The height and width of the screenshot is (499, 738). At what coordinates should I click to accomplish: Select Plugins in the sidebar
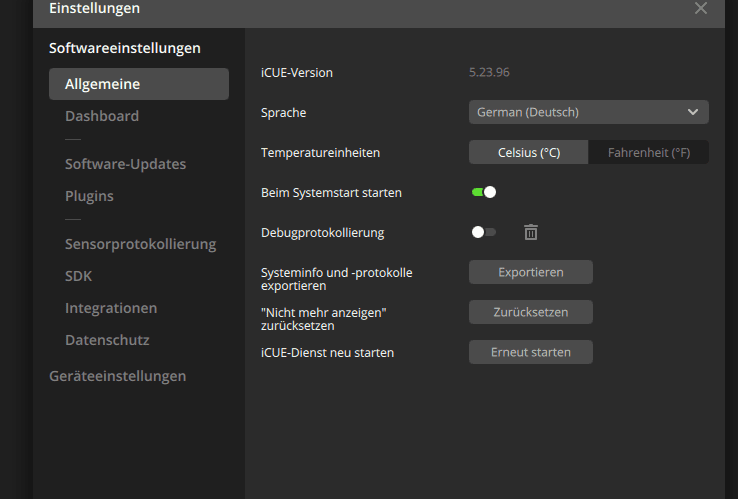pyautogui.click(x=89, y=196)
